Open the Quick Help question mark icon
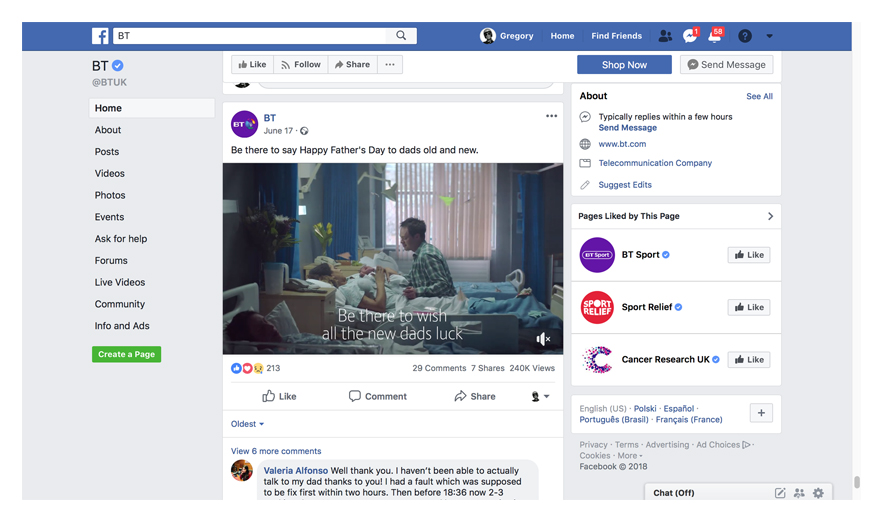Viewport: 879px width, 524px height. click(x=744, y=36)
